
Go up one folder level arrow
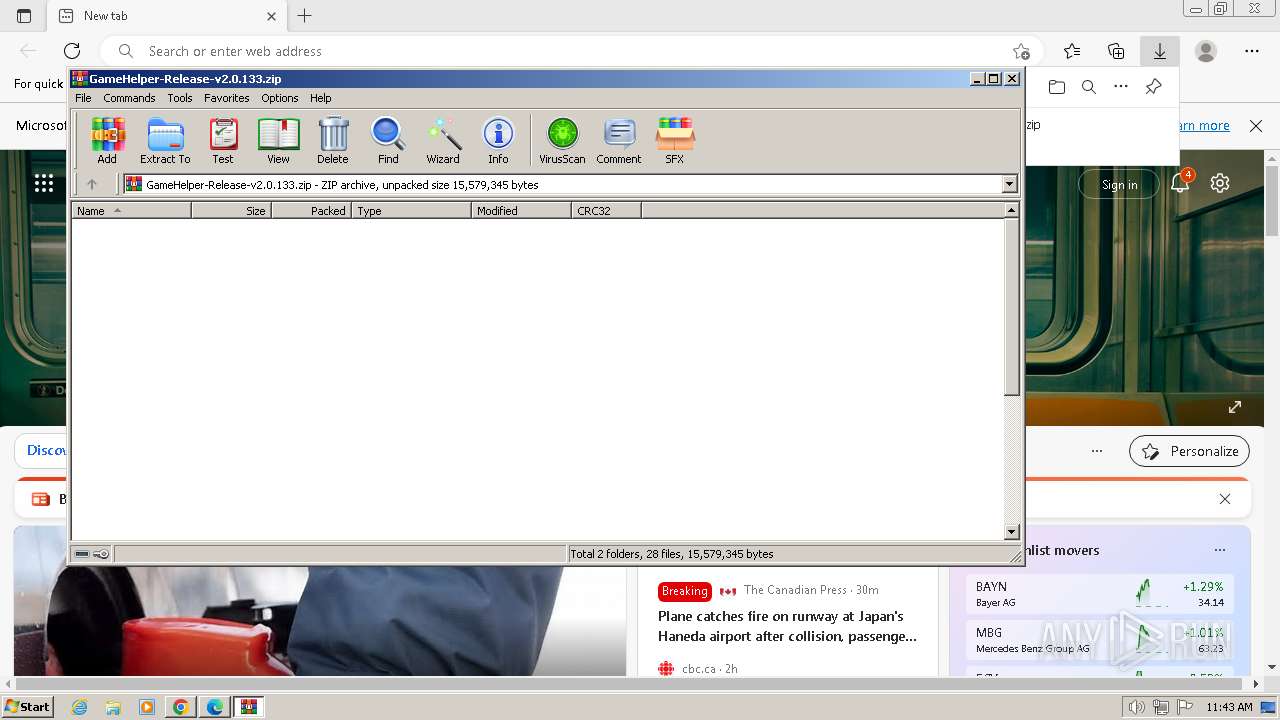[92, 184]
